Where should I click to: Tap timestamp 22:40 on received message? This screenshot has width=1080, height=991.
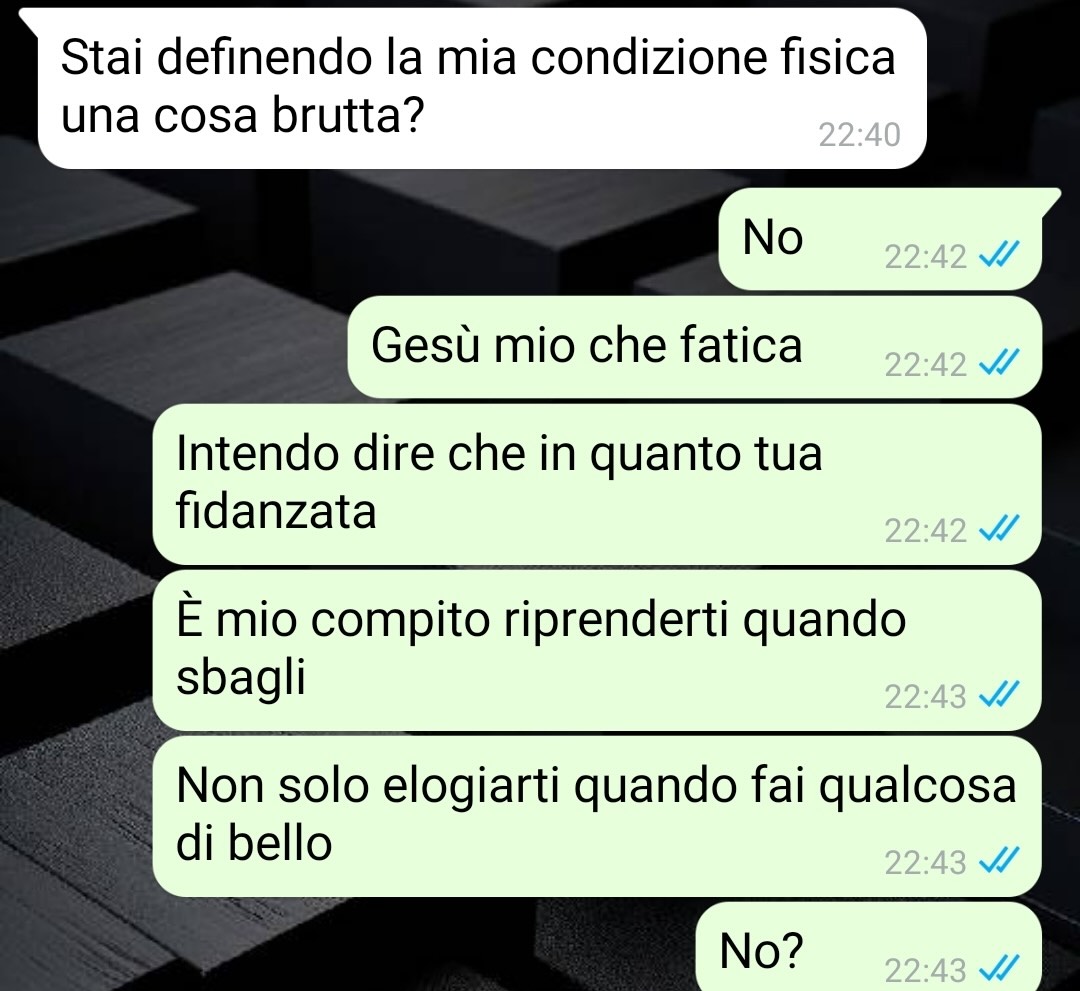point(859,135)
